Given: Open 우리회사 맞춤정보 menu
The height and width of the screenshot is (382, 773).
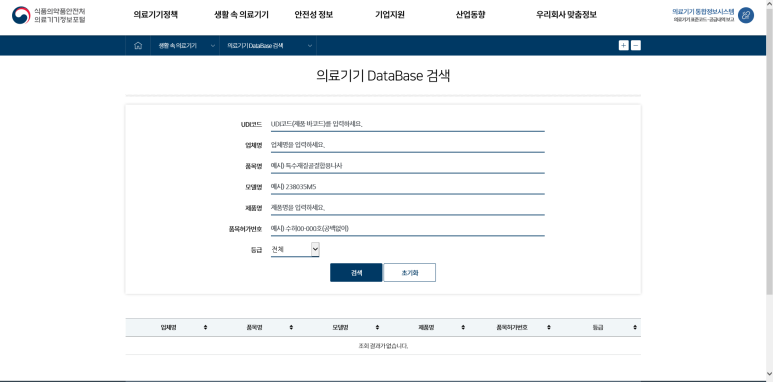Looking at the screenshot, I should (x=566, y=15).
